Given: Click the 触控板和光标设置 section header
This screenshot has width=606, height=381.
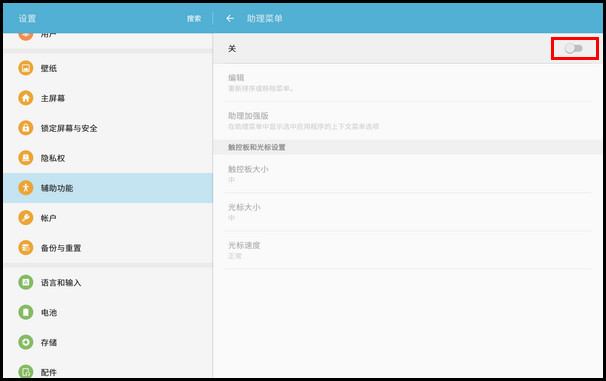Looking at the screenshot, I should tap(257, 147).
